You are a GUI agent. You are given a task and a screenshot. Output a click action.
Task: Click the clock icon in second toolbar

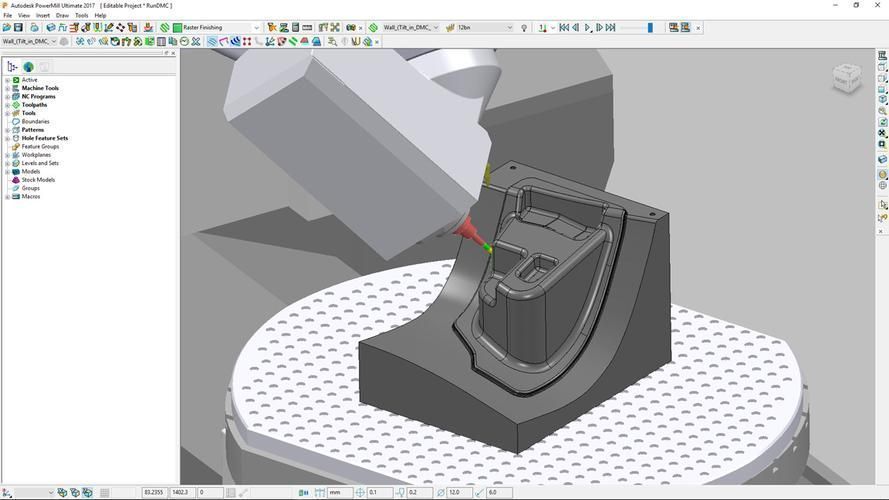pyautogui.click(x=184, y=41)
